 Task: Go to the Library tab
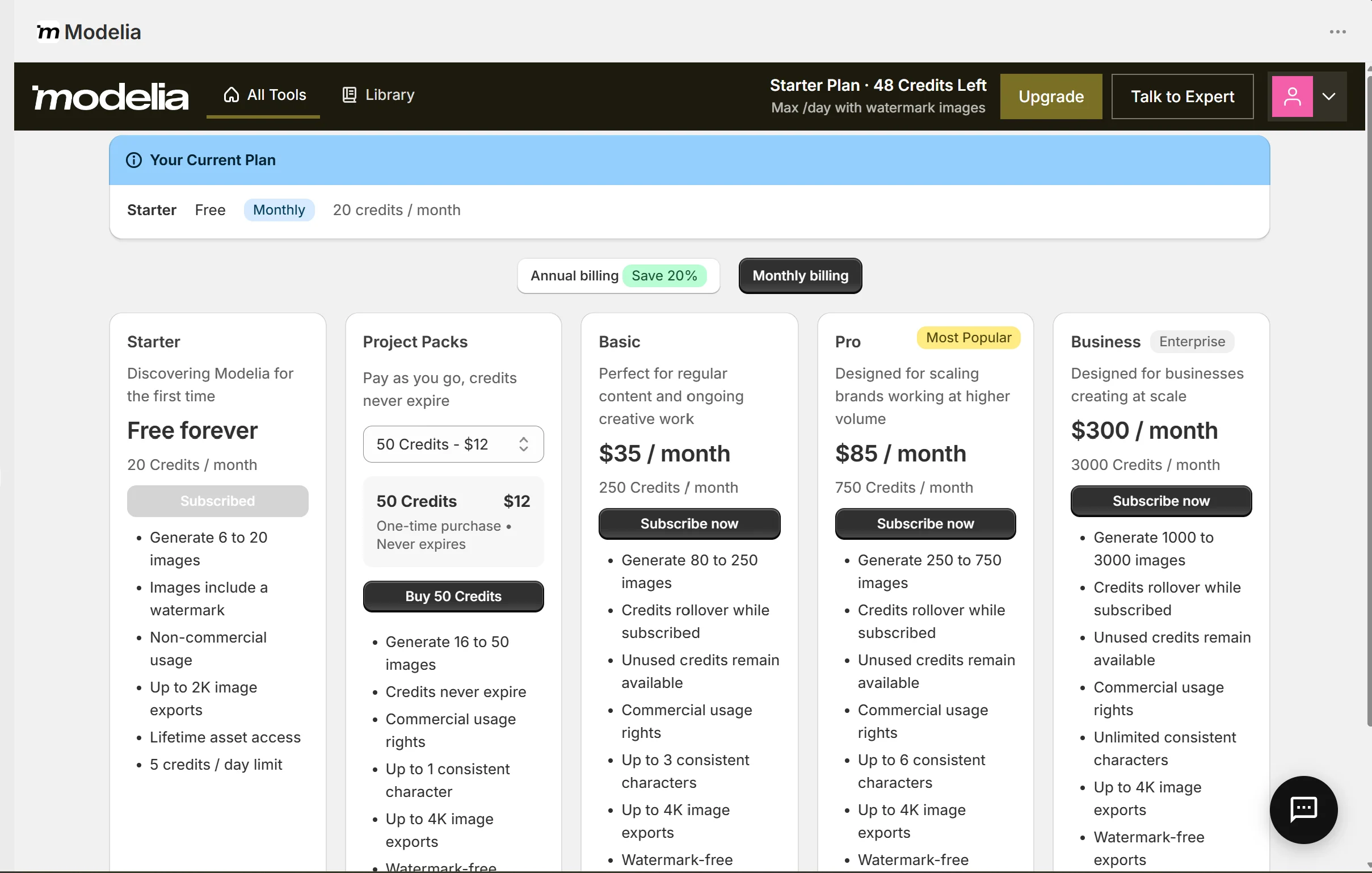coord(378,95)
